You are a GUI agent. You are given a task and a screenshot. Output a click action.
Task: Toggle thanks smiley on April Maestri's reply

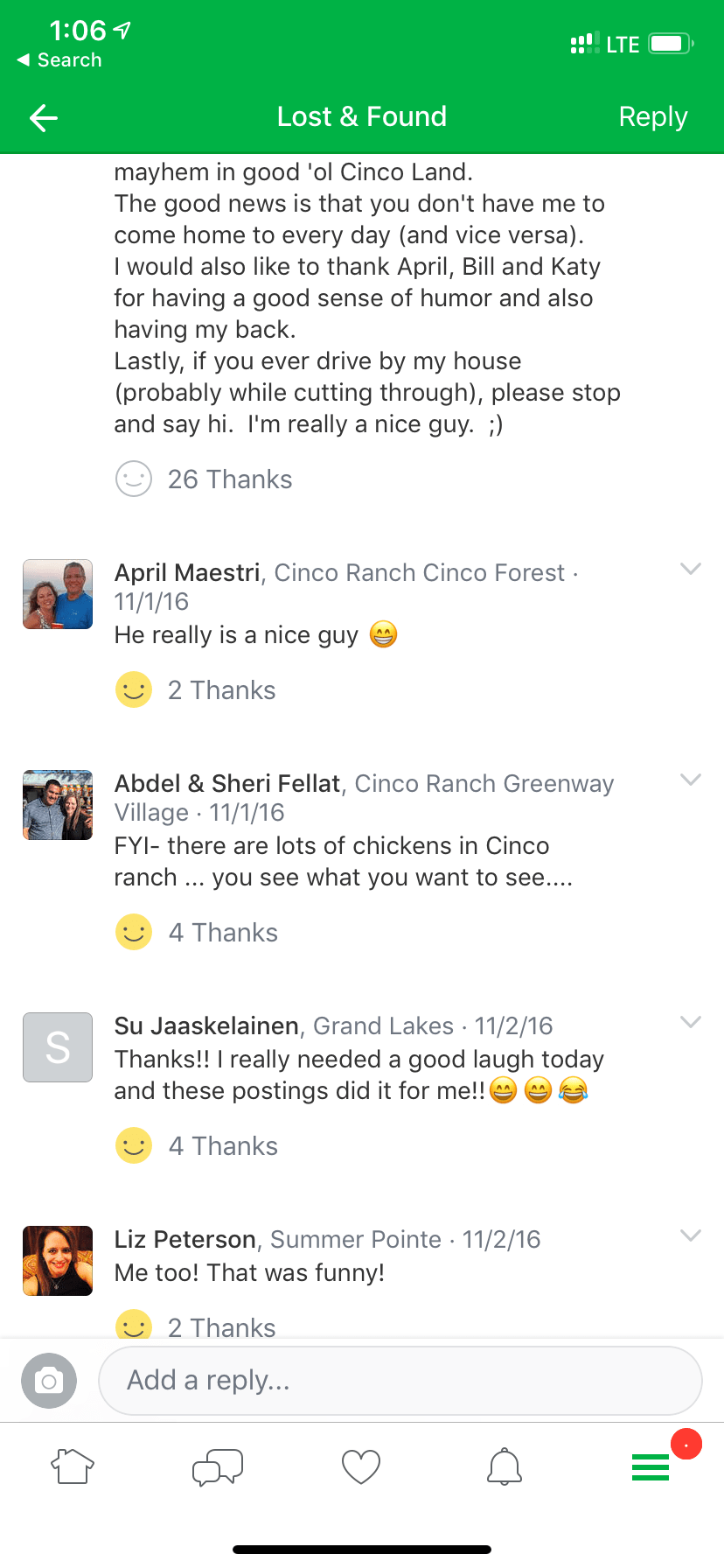(x=134, y=690)
